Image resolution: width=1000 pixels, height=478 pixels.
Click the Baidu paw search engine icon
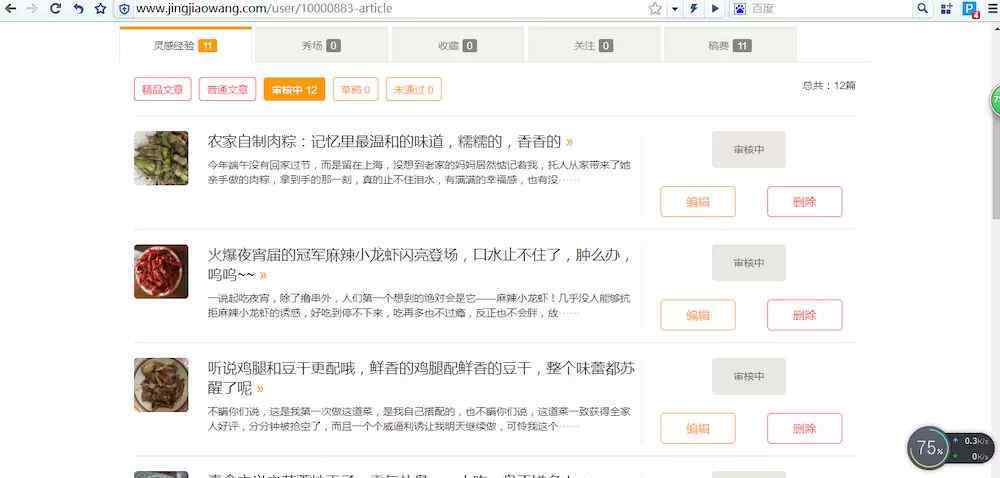[739, 8]
